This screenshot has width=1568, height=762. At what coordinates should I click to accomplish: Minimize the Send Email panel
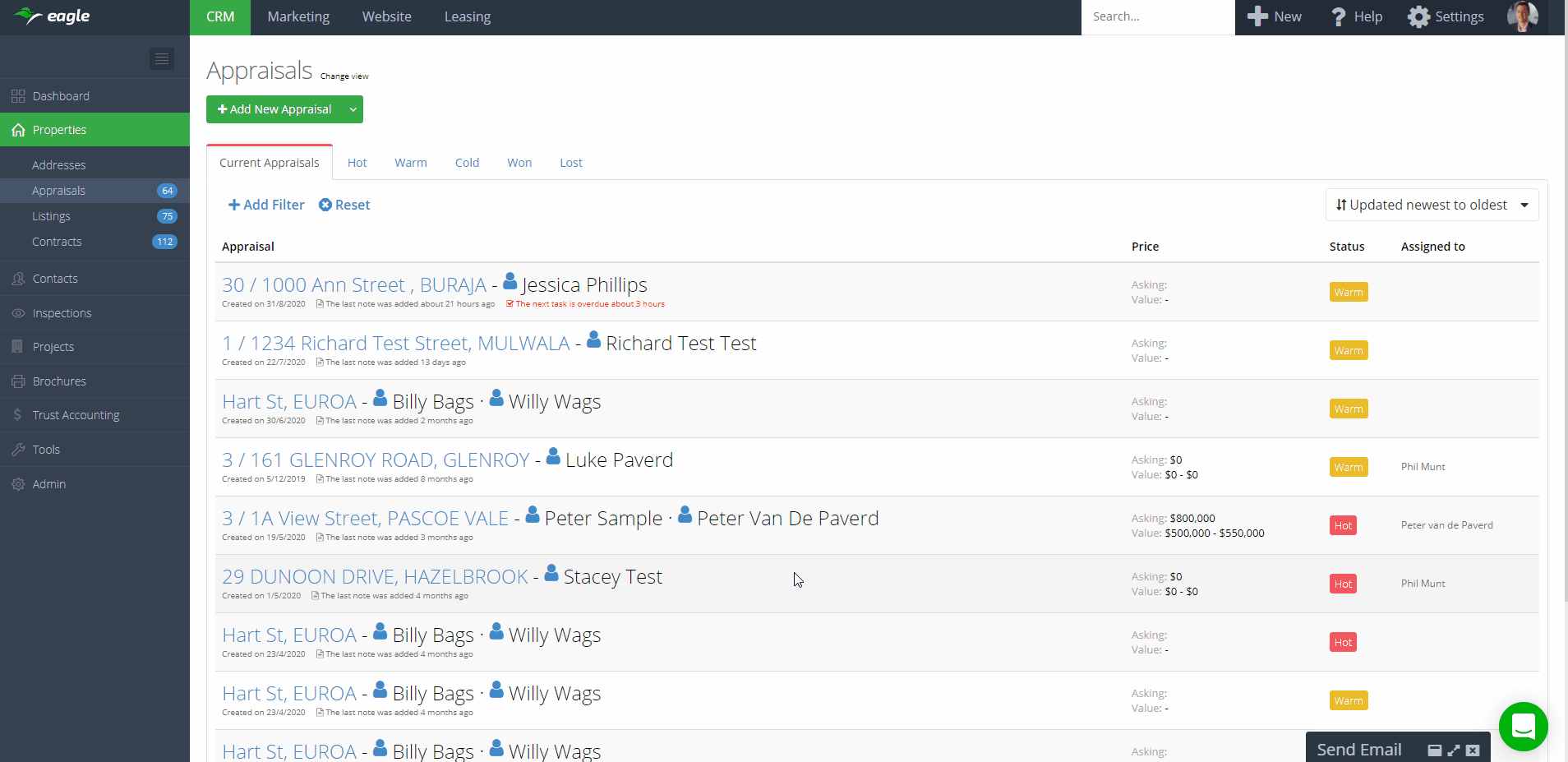(1434, 750)
